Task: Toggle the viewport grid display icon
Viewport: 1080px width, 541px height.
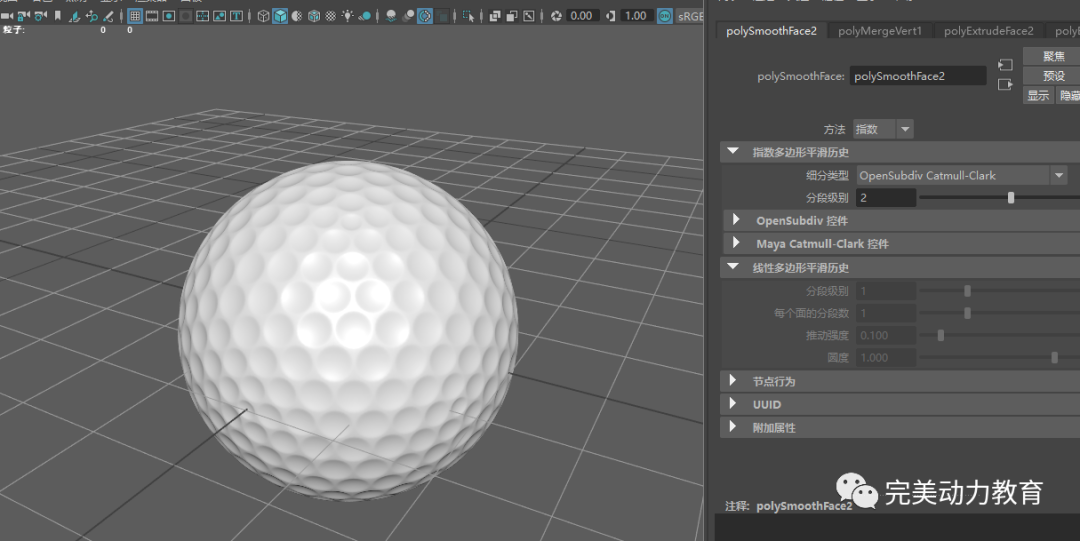Action: pos(135,16)
